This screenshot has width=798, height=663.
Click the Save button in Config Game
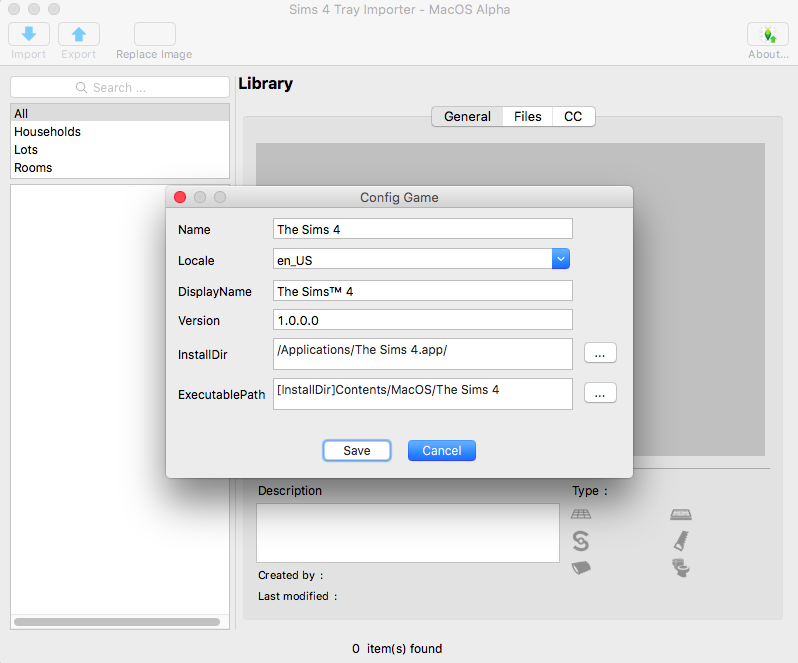coord(357,451)
